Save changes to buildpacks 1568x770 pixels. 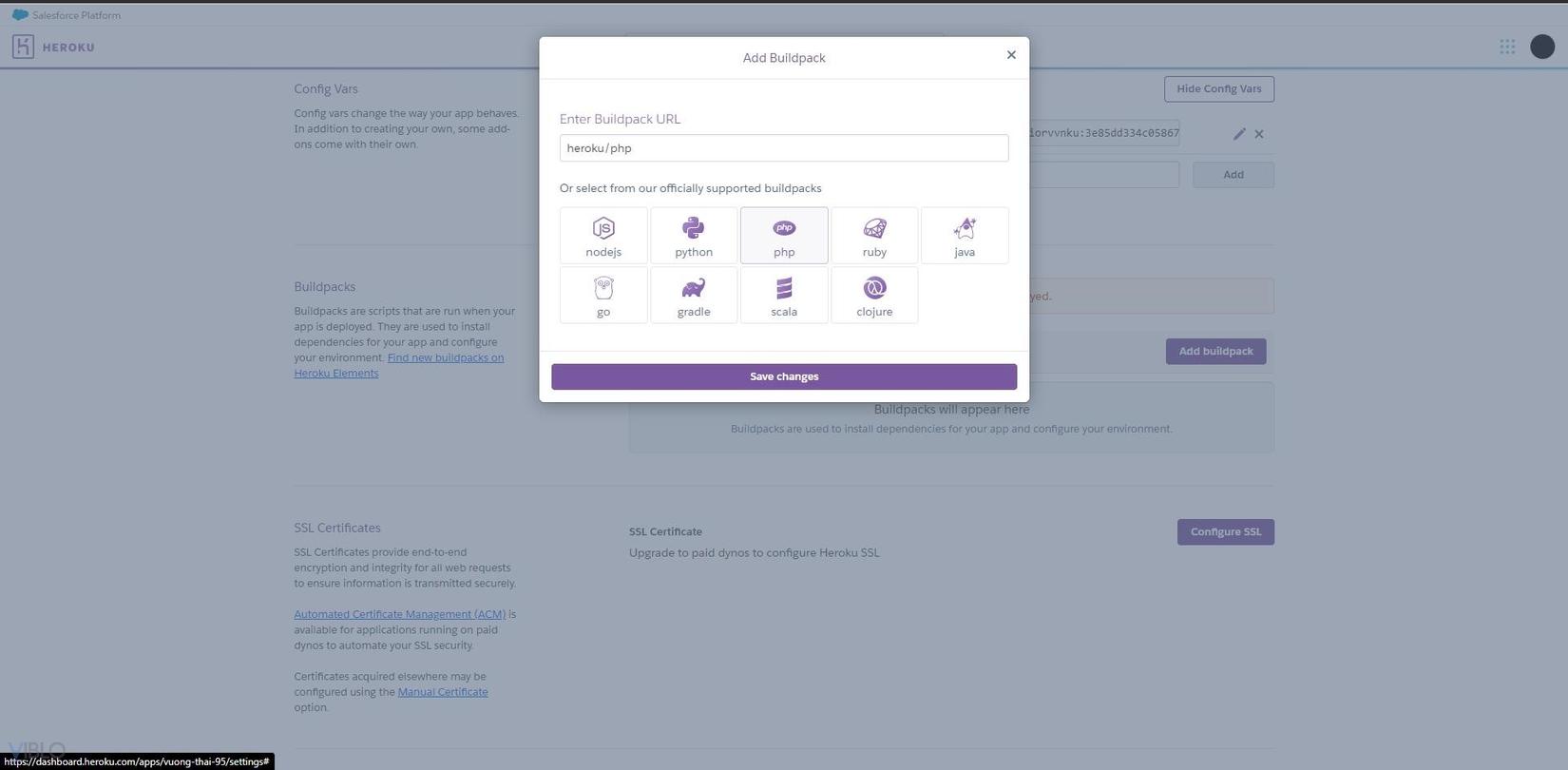coord(784,376)
